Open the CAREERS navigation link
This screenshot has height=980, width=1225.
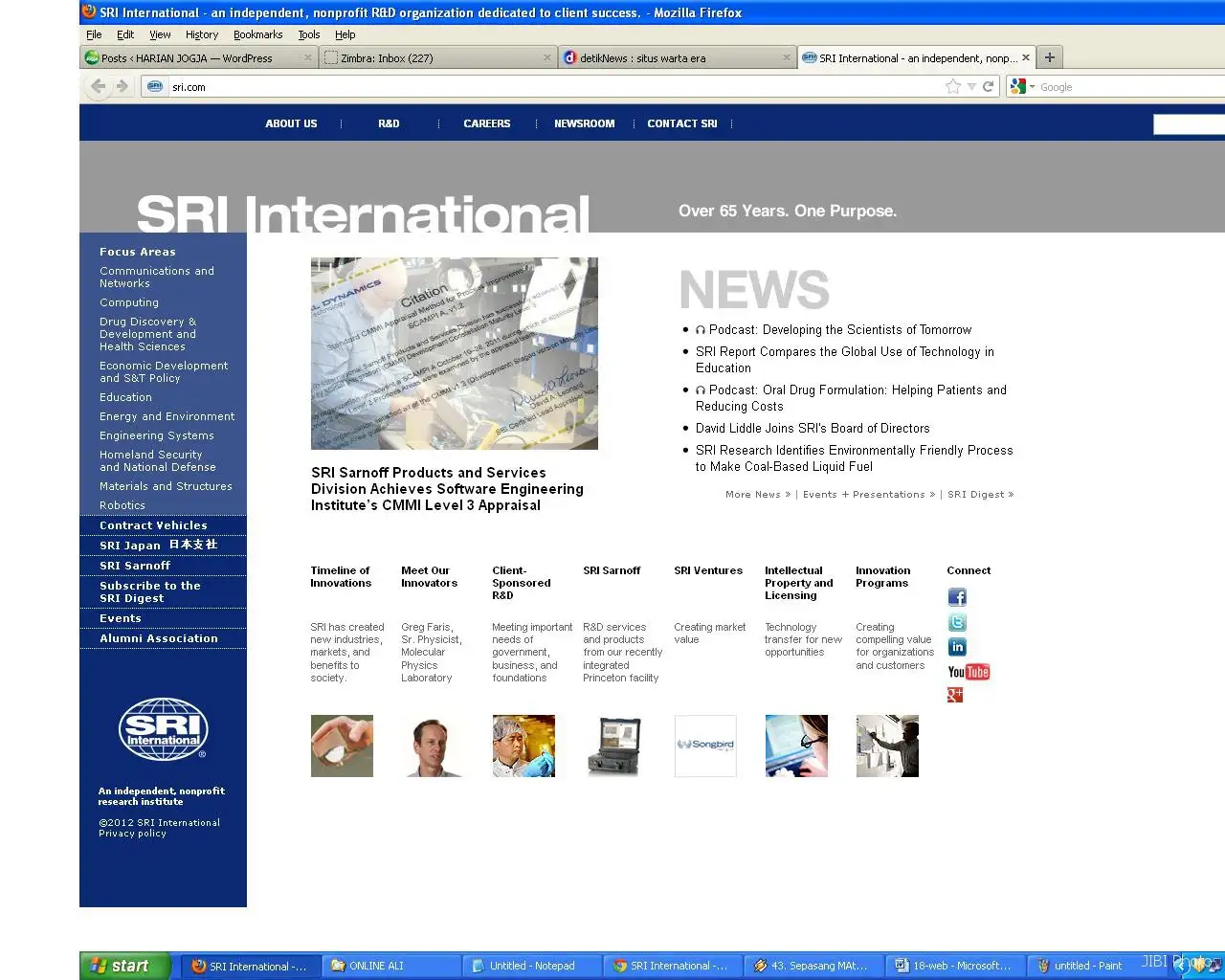tap(487, 123)
